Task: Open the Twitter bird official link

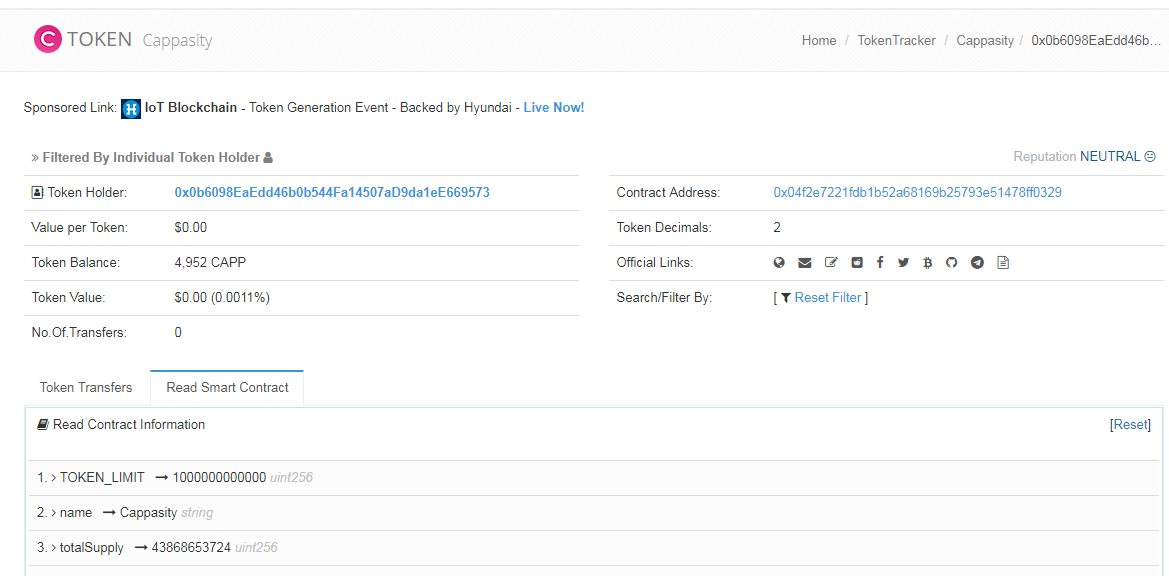Action: coord(904,262)
